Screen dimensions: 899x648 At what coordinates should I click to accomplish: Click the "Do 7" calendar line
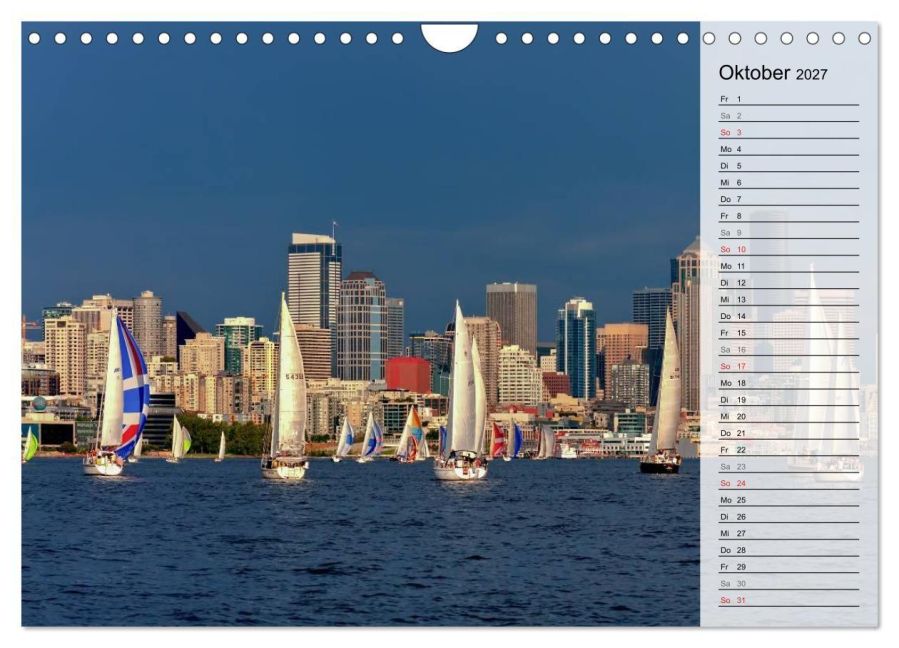point(789,199)
